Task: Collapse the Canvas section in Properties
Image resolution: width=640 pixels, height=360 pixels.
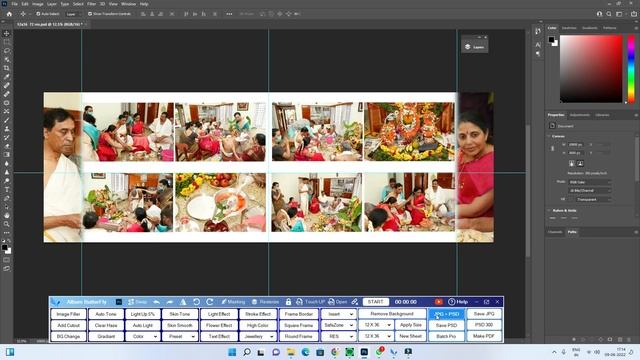Action: (x=549, y=136)
